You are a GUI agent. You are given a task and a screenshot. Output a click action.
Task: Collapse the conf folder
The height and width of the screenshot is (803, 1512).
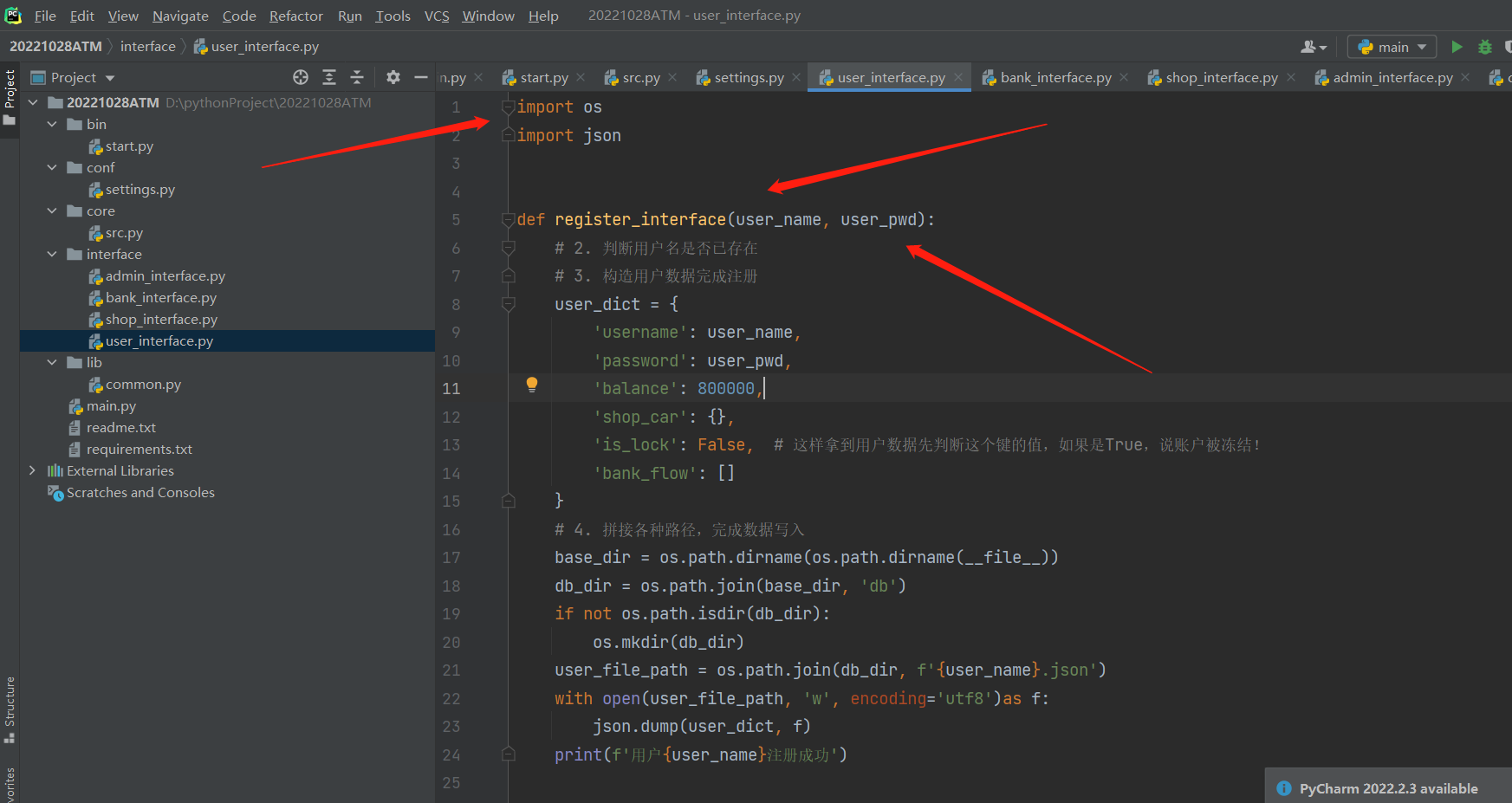point(52,167)
